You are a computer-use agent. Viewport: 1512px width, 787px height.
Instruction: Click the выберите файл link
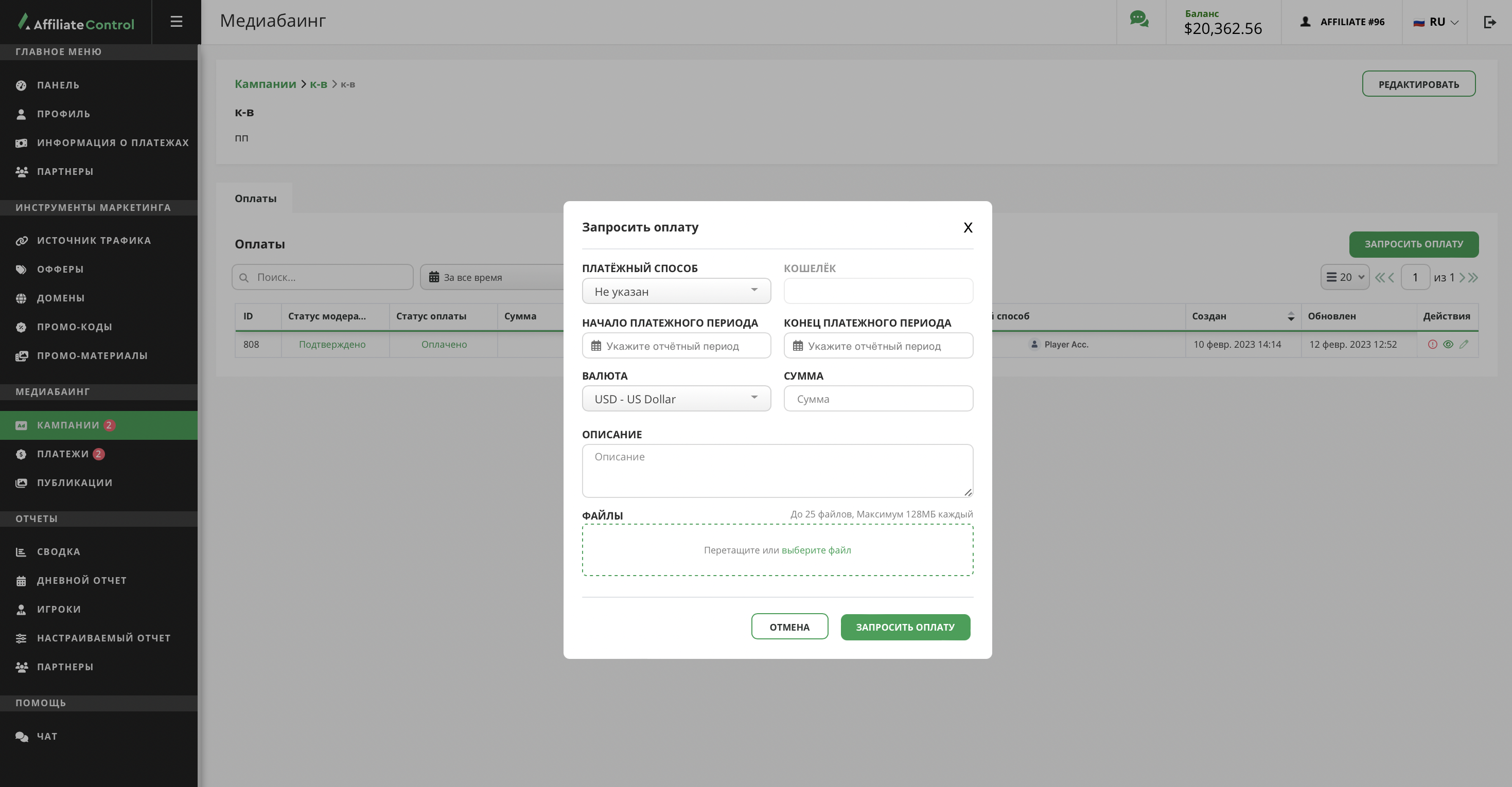point(816,550)
